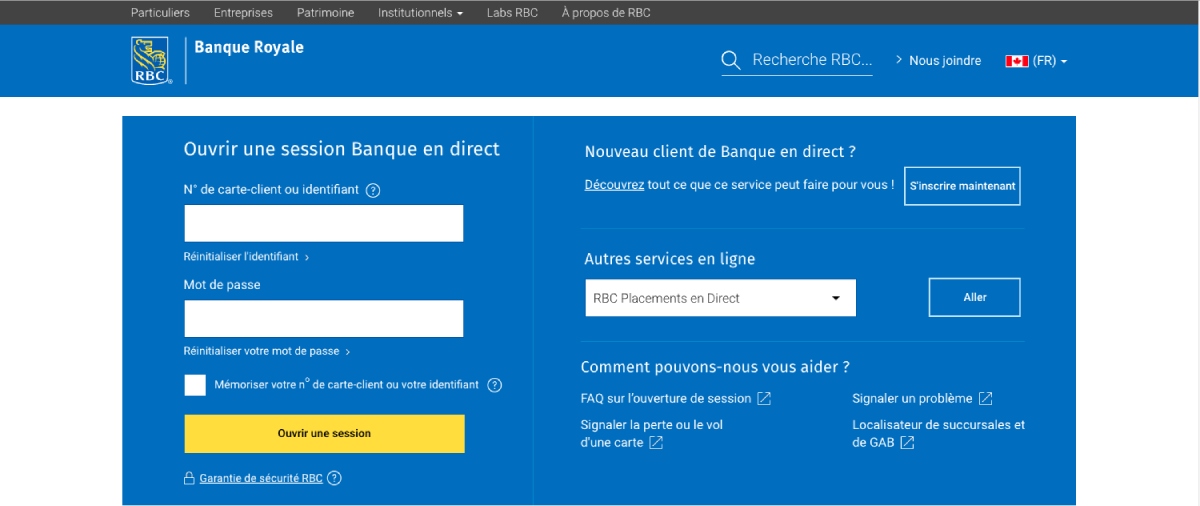This screenshot has width=1200, height=506.
Task: Click the search magnifier icon
Action: [731, 60]
